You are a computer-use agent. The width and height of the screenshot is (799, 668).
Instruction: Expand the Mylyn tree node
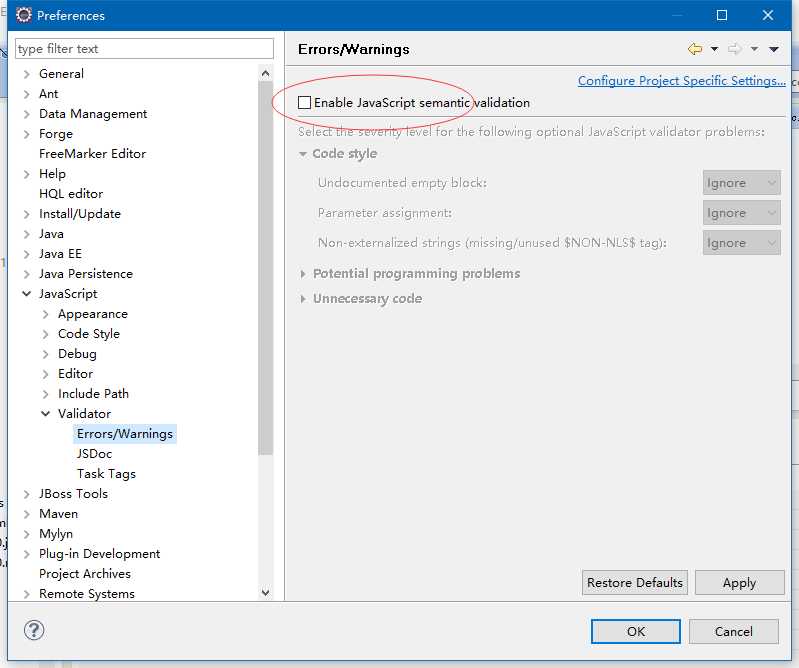[x=26, y=534]
